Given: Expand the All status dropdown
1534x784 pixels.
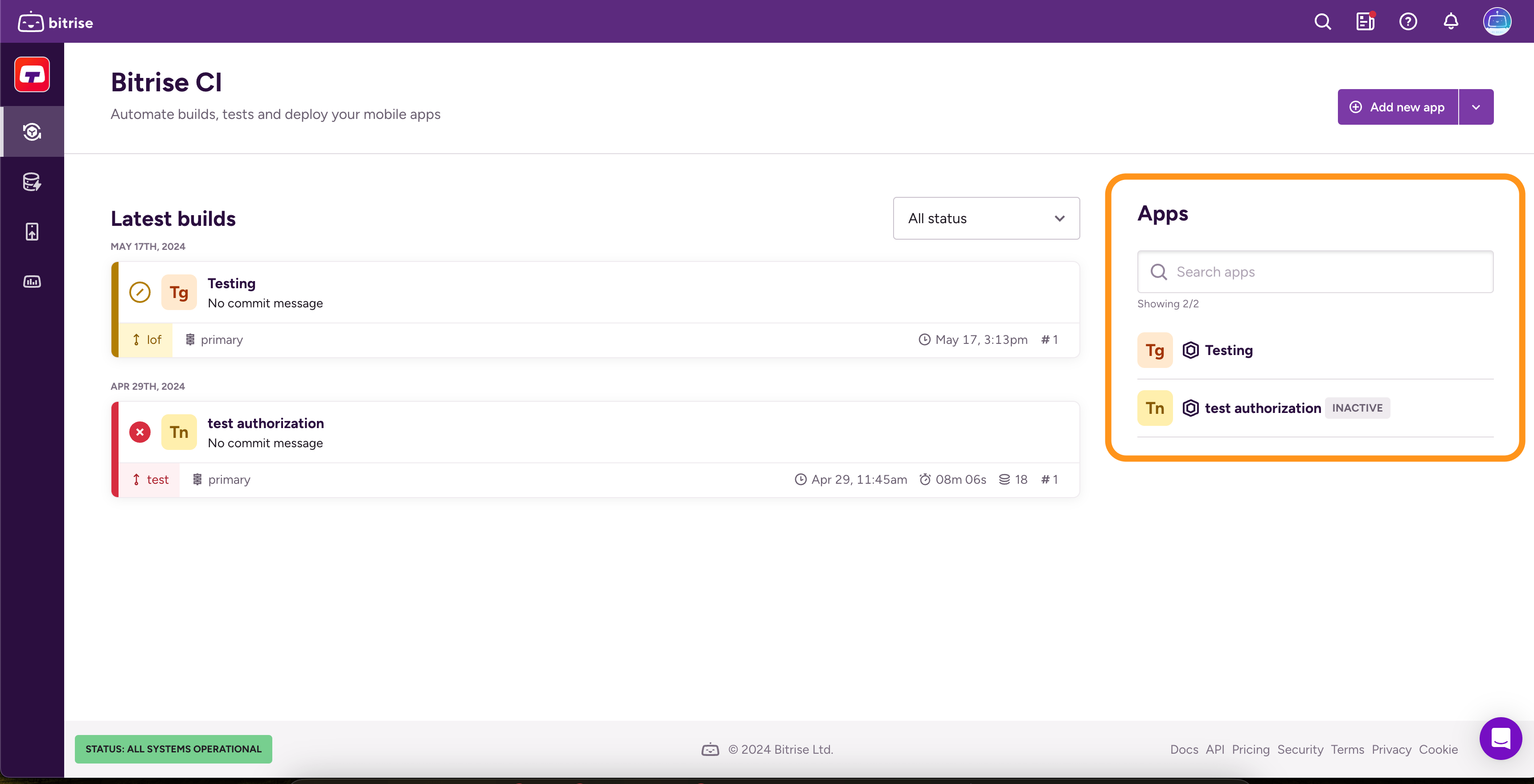Looking at the screenshot, I should tap(986, 218).
